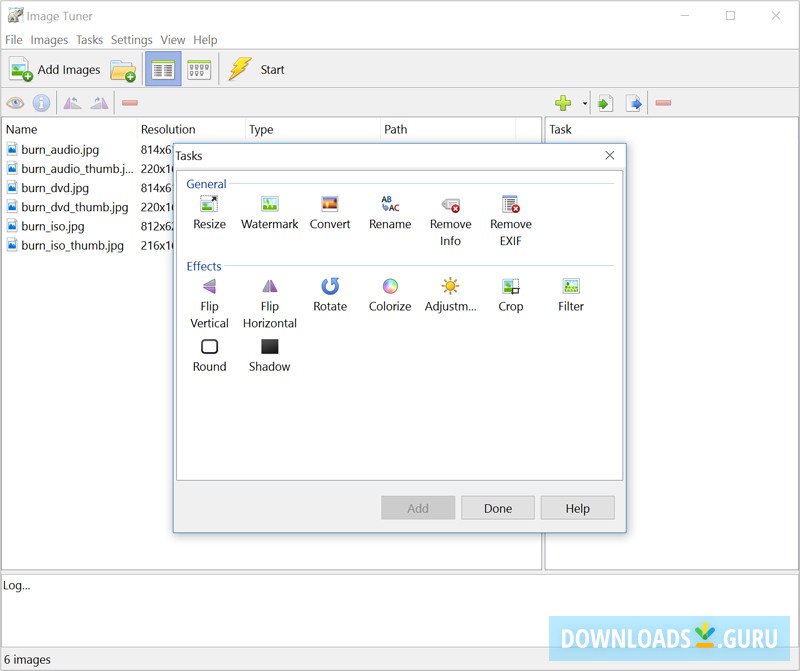Click the Done button
Viewport: 800px width, 671px height.
(x=497, y=508)
